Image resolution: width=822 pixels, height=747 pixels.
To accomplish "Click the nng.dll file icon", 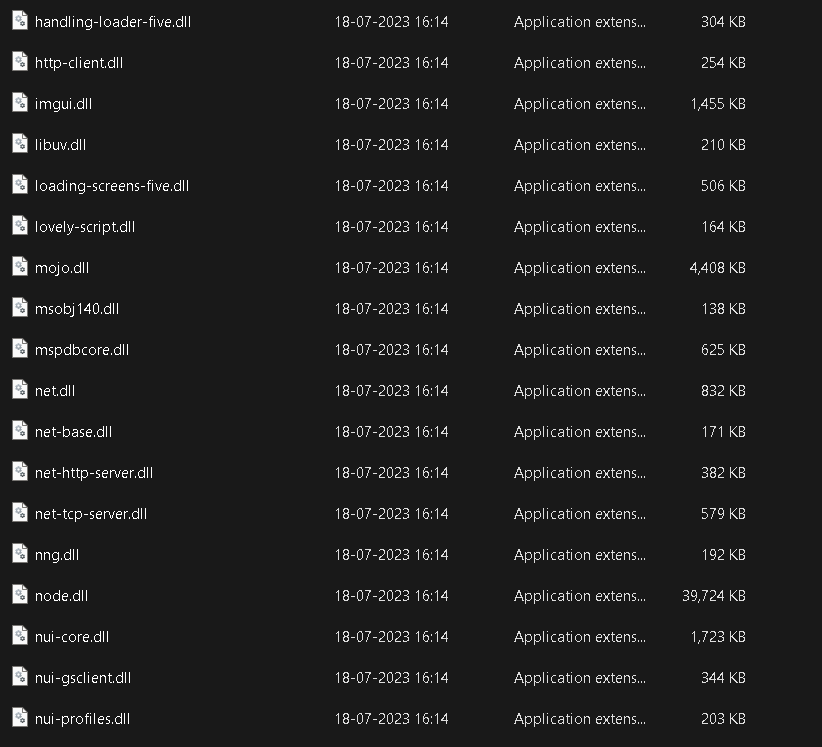I will (x=20, y=554).
